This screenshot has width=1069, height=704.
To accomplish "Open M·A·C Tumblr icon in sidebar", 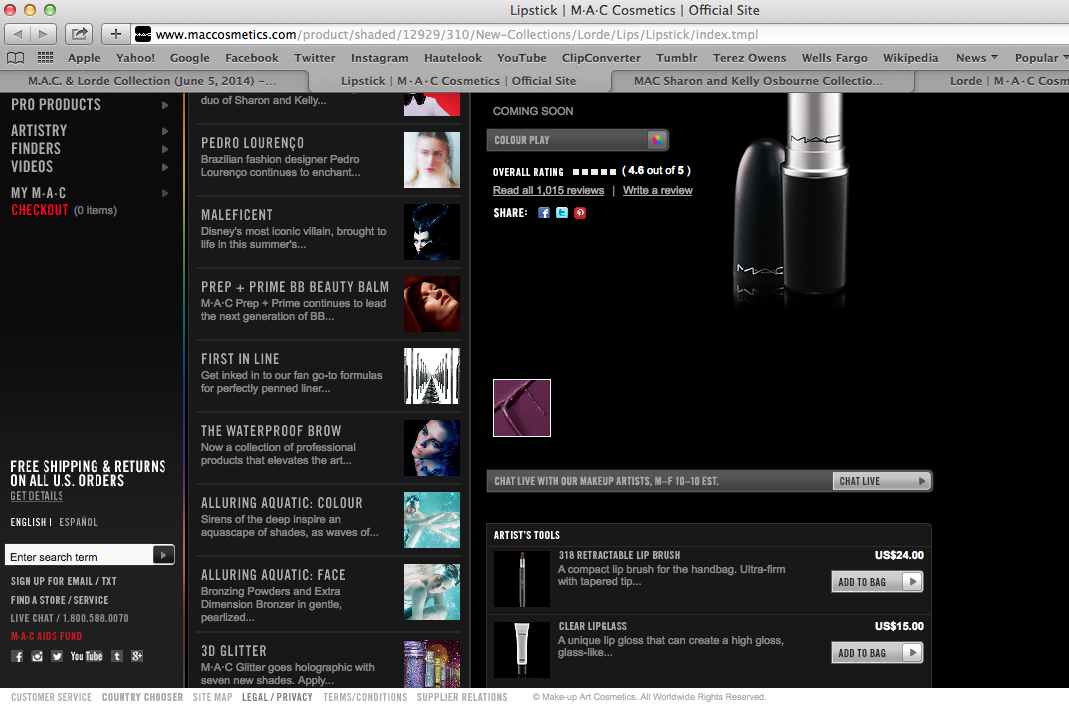I will 117,656.
